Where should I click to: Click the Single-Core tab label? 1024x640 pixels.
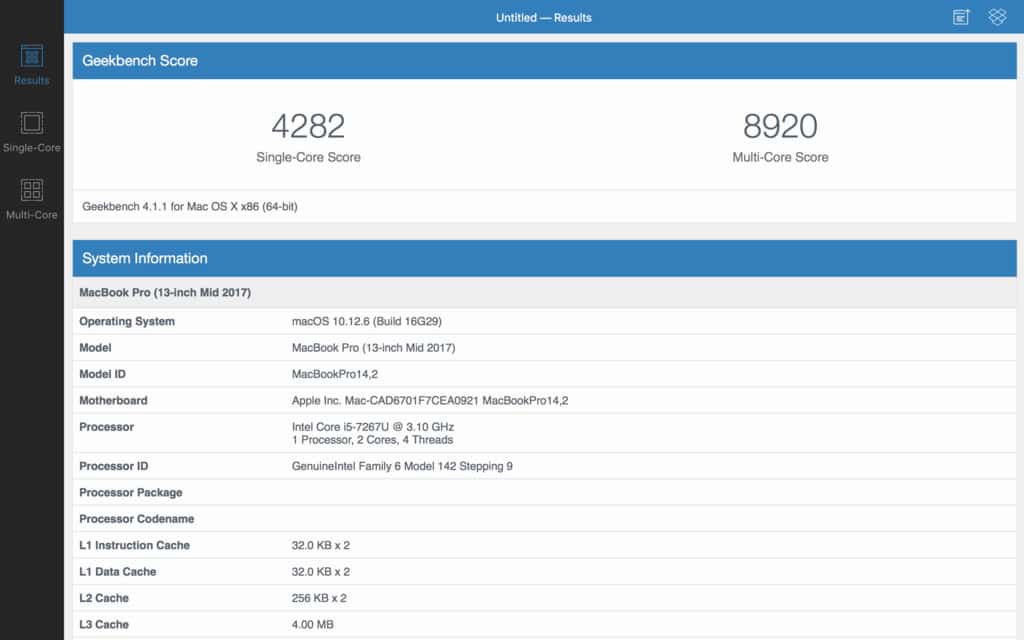31,148
